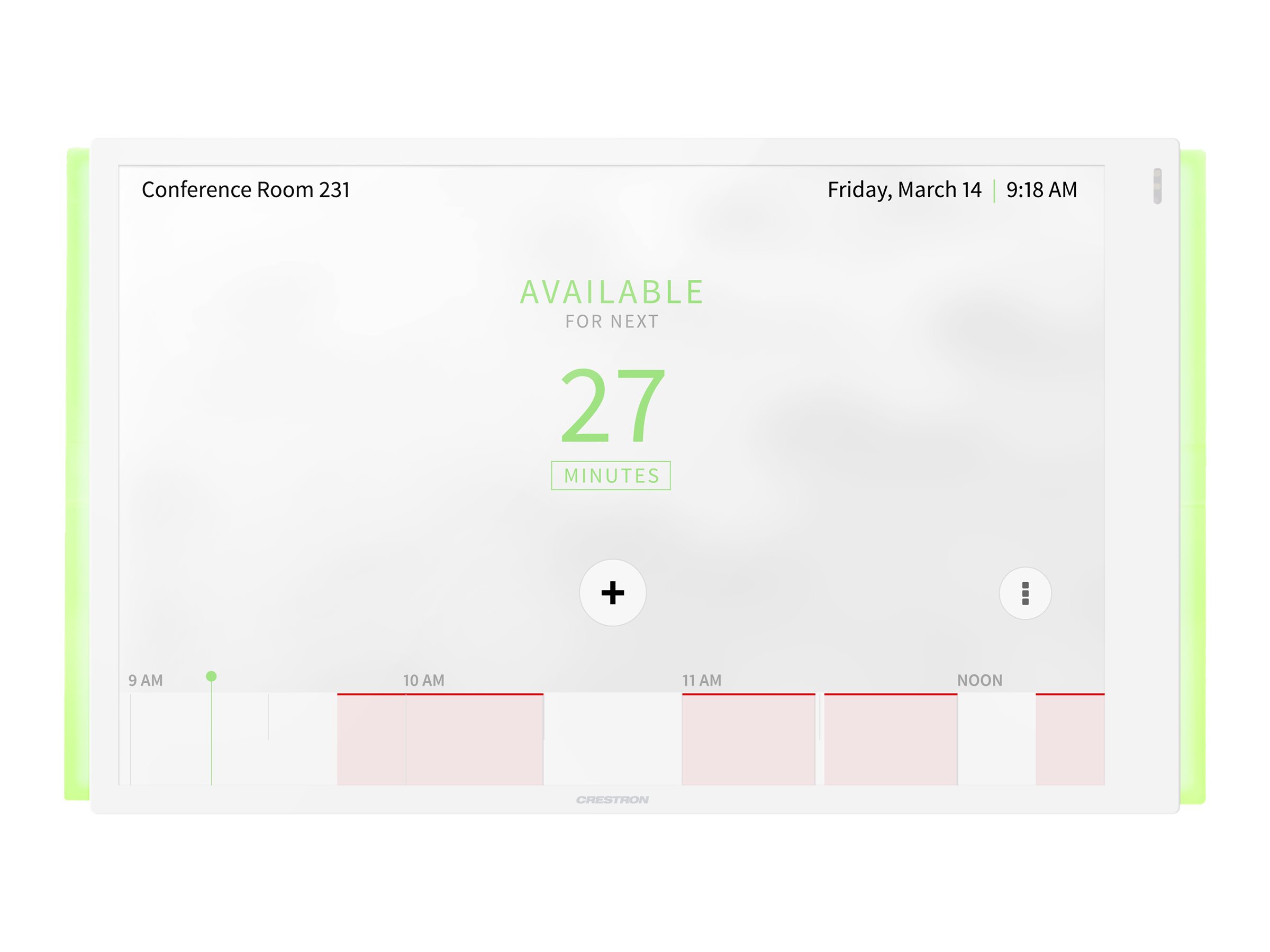The image size is (1270, 952).
Task: Select the NOON timeline label
Action: coord(979,680)
